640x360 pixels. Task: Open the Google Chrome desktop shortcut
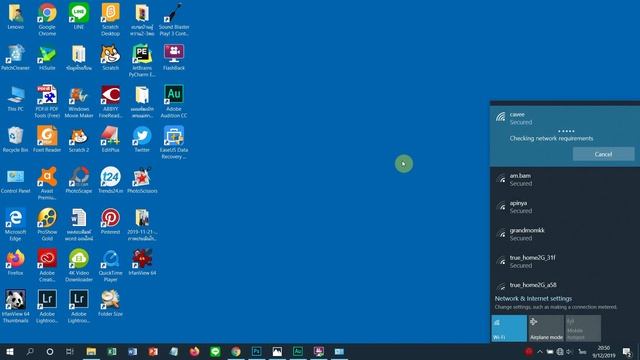[x=47, y=19]
